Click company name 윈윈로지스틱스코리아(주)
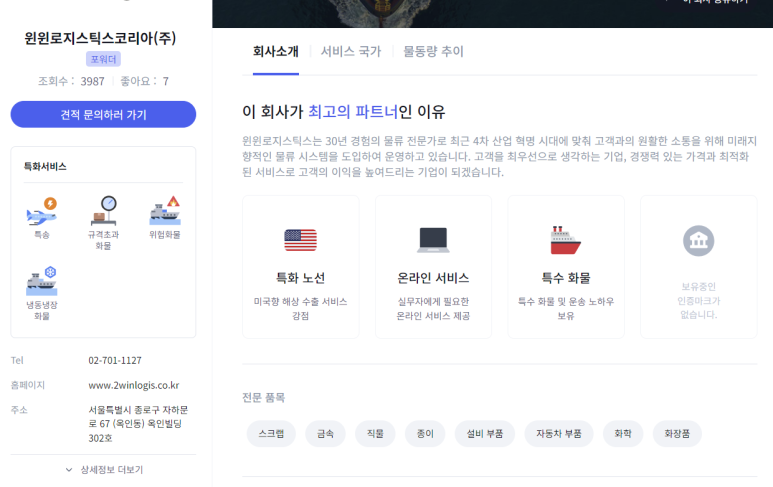Viewport: 773px width, 487px height. pyautogui.click(x=101, y=38)
